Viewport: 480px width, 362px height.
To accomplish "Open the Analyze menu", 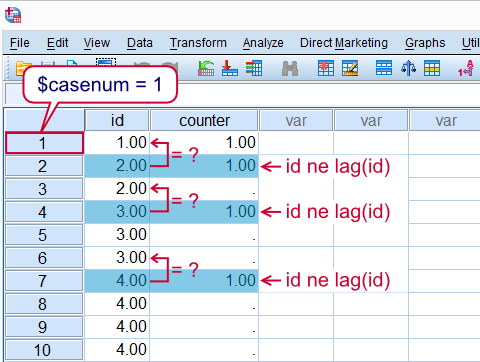I will (x=263, y=43).
